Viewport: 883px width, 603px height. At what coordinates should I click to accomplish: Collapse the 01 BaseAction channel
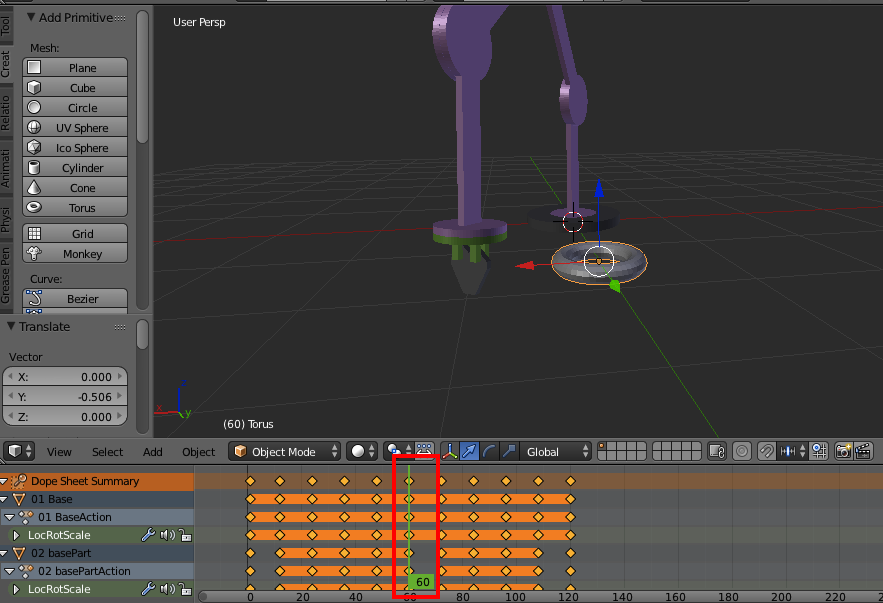click(10, 517)
